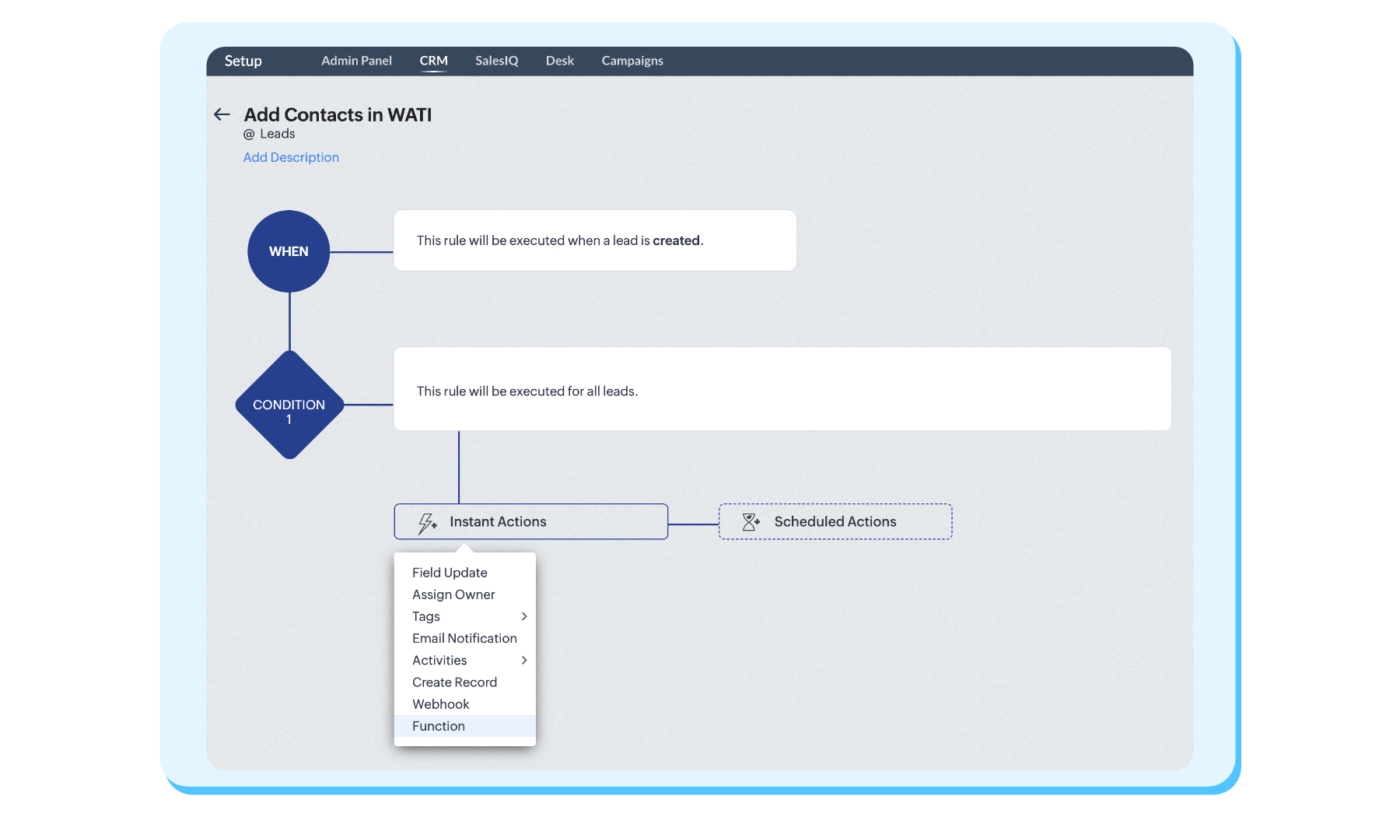Choose Create Record from the menu

click(x=455, y=682)
